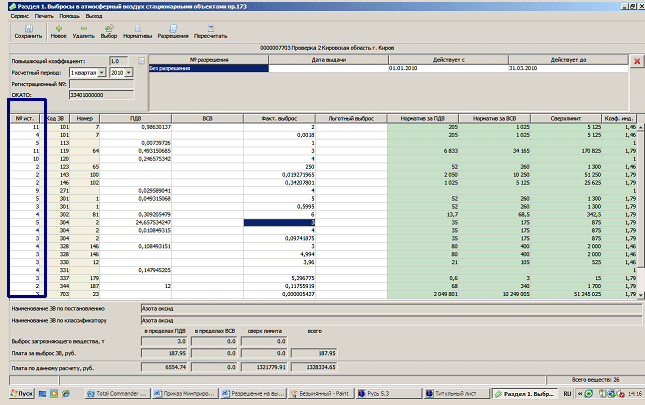Screen dimensions: 645x405
Task: Click the emissions table vertical scrollbar
Action: pos(639,210)
